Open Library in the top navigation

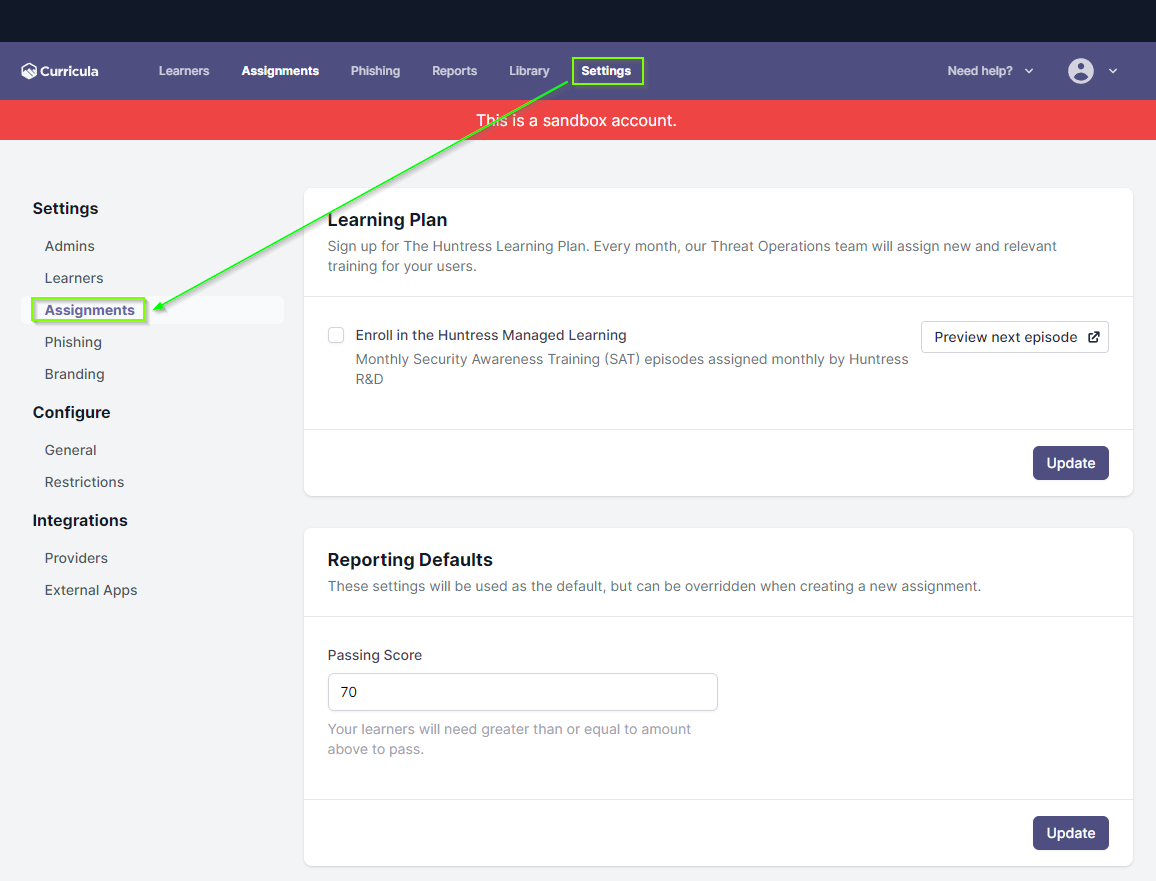pos(529,71)
